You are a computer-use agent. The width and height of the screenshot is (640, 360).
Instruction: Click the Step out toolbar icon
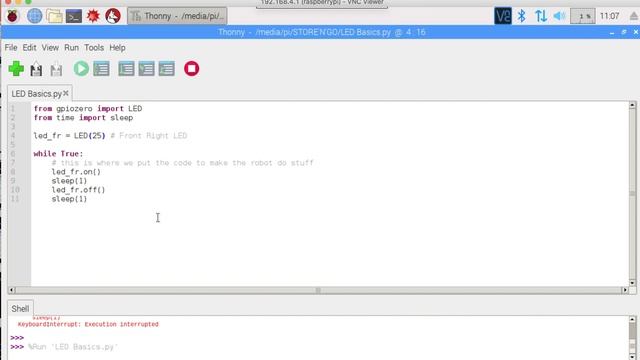(x=167, y=69)
